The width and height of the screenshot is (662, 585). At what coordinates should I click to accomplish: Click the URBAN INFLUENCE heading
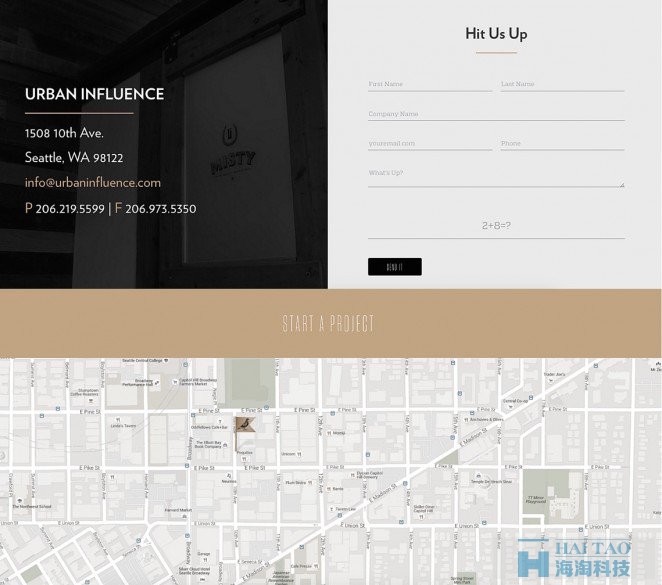pos(95,94)
